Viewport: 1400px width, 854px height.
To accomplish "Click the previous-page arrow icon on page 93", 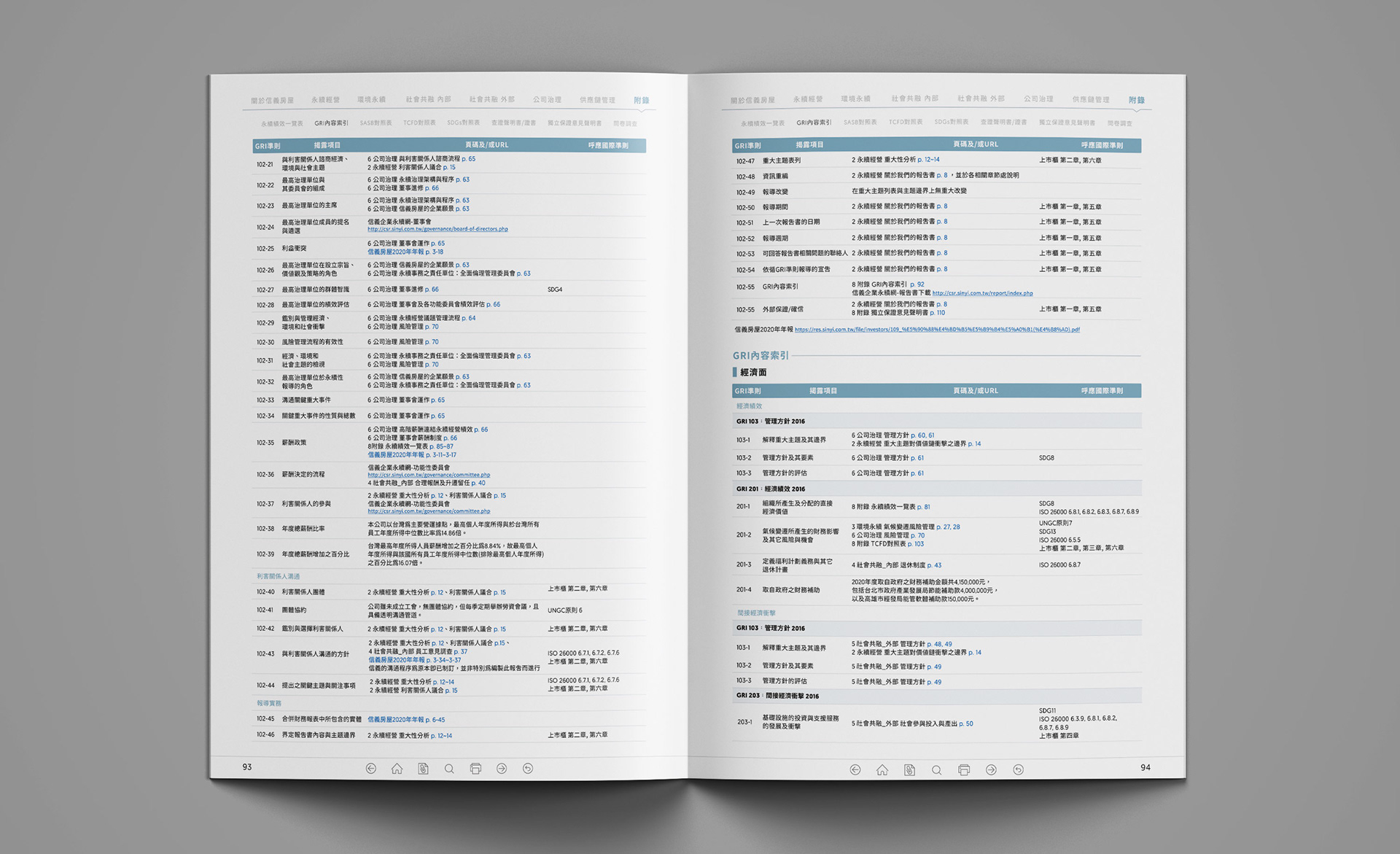I will tap(371, 768).
